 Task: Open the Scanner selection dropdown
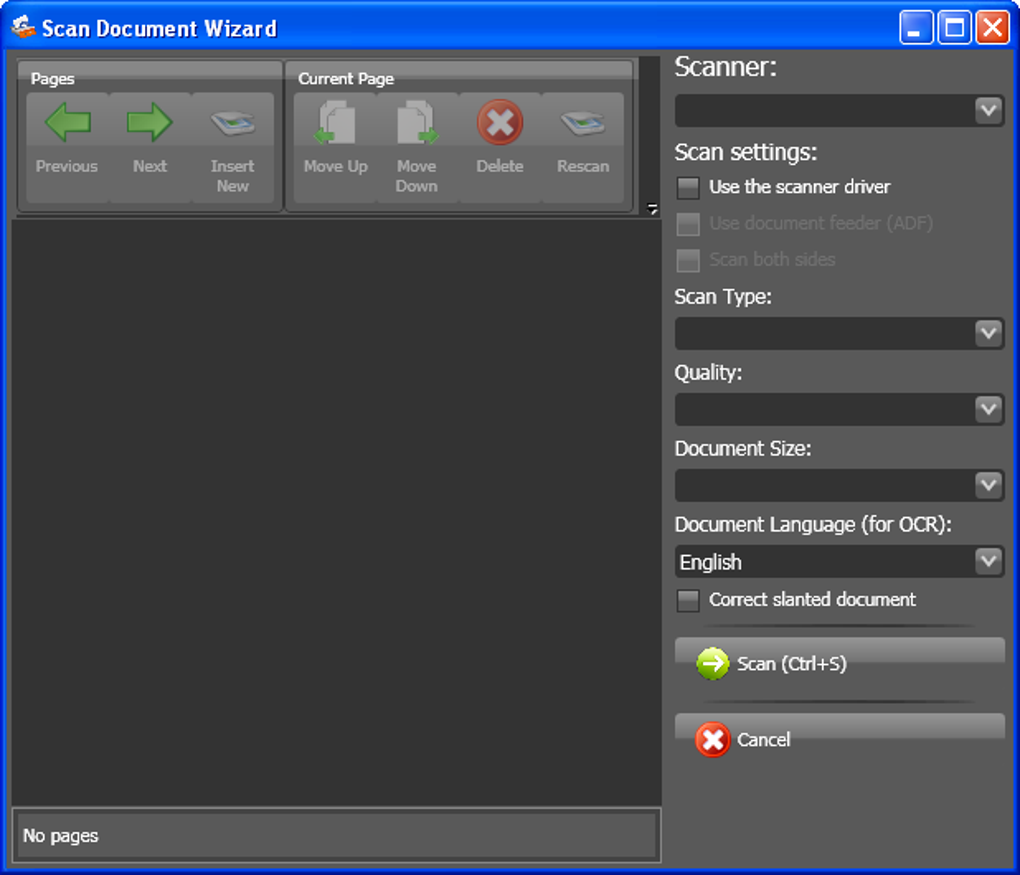tap(989, 111)
